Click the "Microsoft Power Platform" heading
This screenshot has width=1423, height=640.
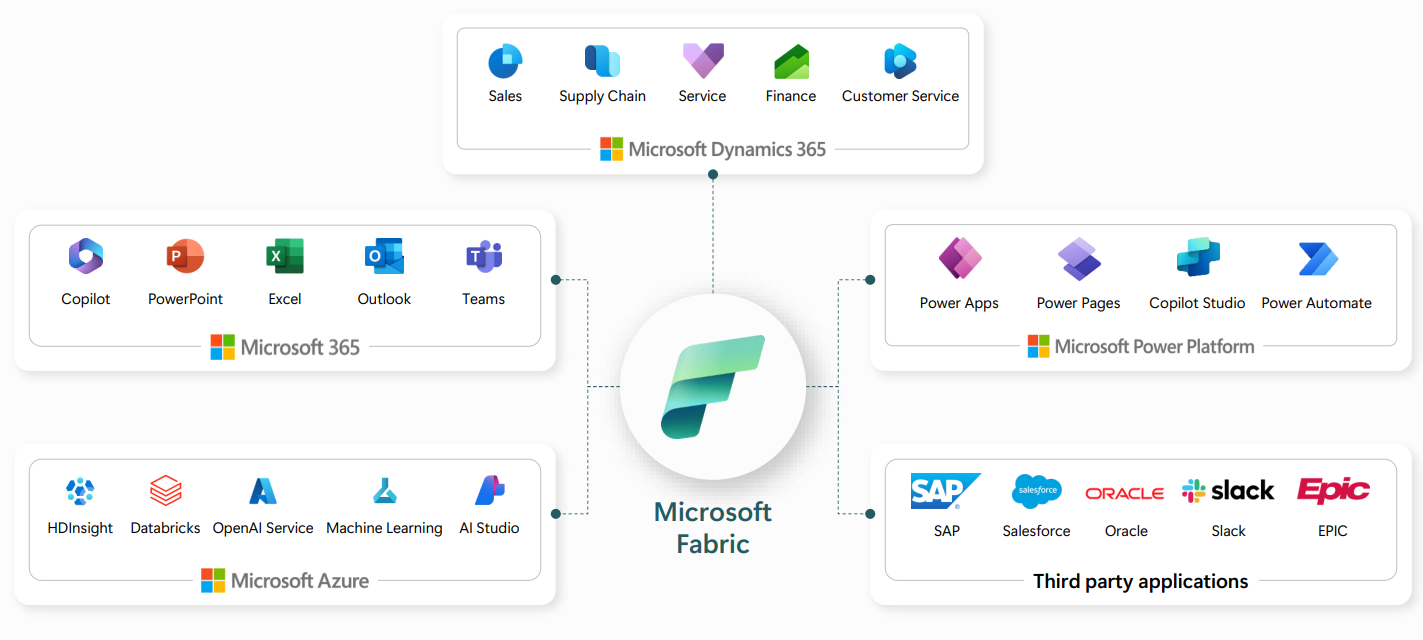pyautogui.click(x=1154, y=347)
